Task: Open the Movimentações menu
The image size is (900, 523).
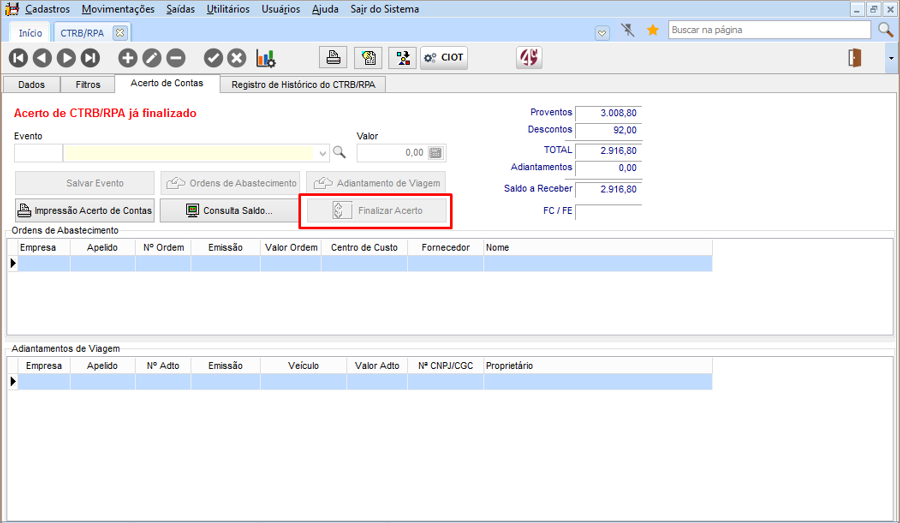Action: [x=118, y=9]
